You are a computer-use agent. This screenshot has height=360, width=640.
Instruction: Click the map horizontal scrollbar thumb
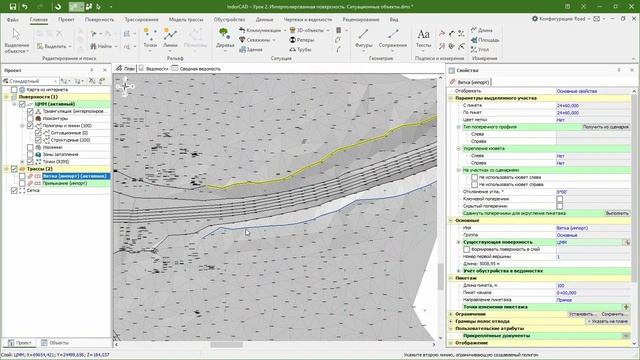coord(226,344)
